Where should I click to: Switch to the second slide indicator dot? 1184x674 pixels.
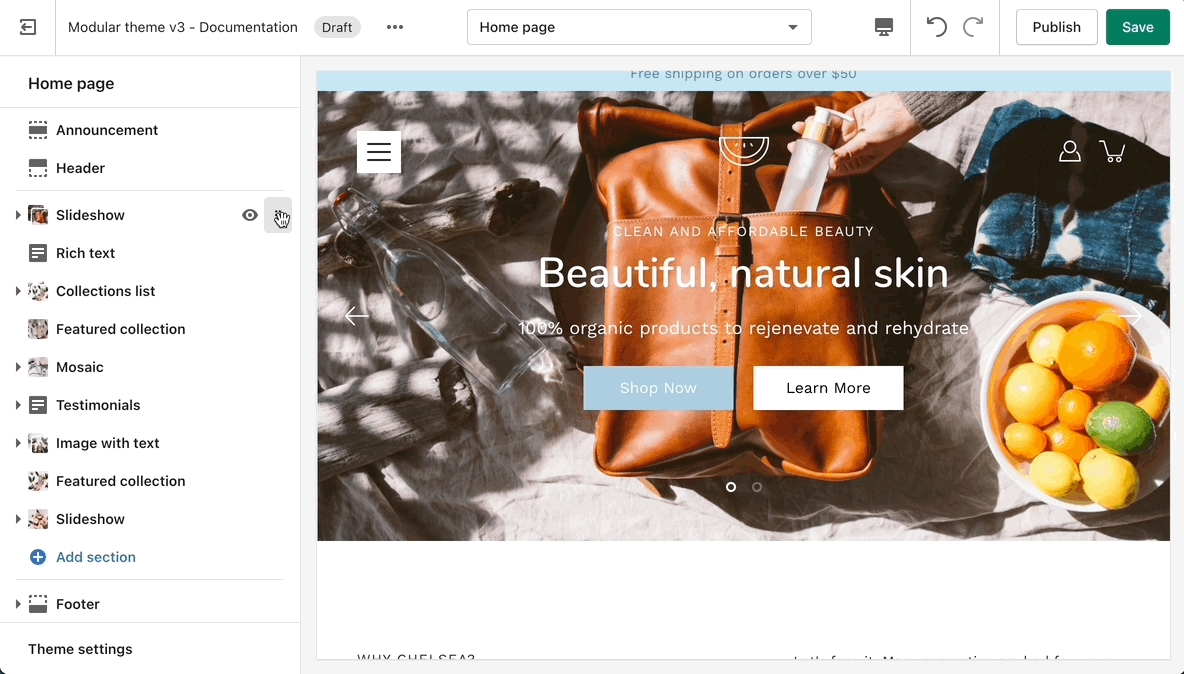757,487
